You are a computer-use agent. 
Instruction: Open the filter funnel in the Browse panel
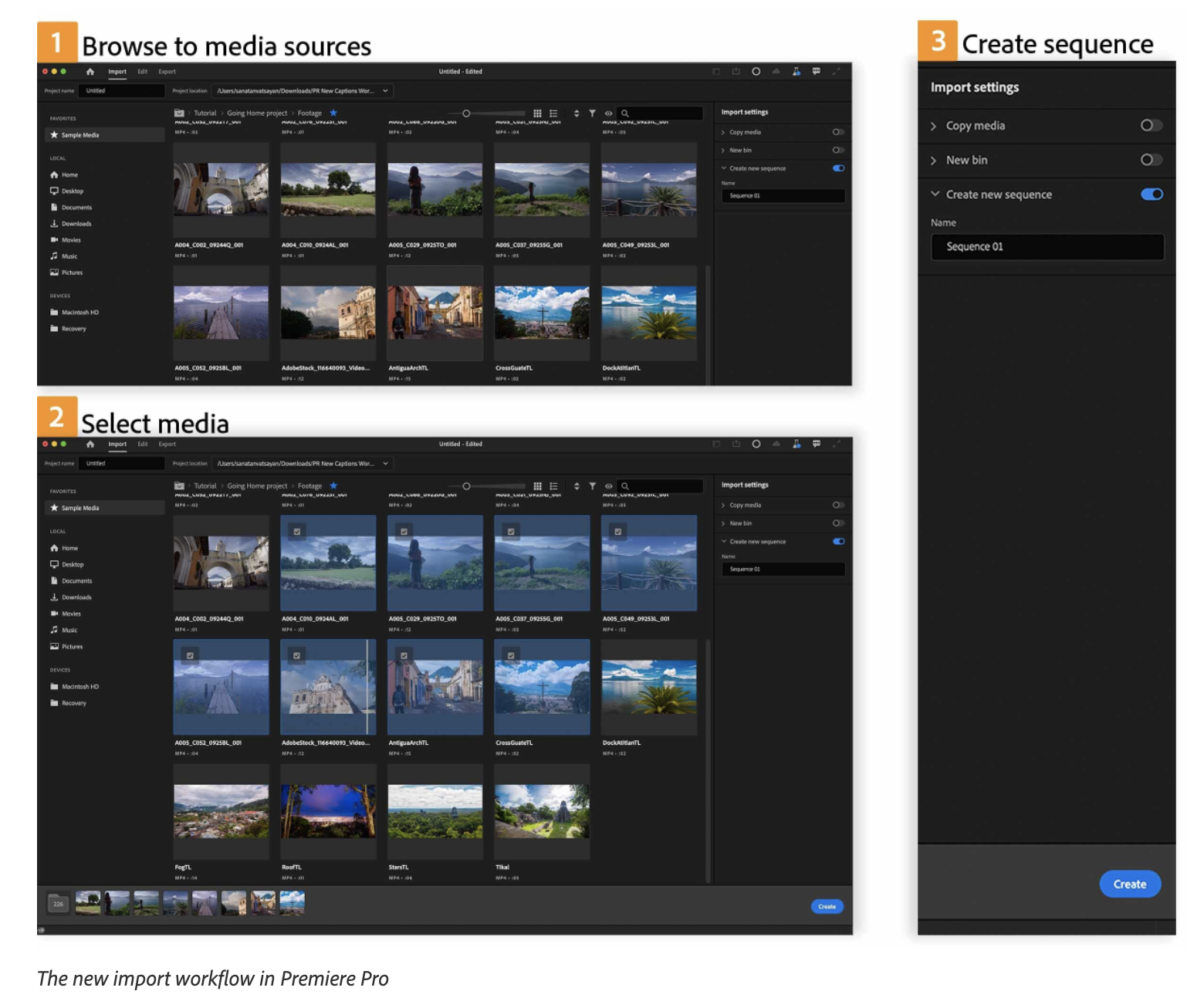coord(592,113)
